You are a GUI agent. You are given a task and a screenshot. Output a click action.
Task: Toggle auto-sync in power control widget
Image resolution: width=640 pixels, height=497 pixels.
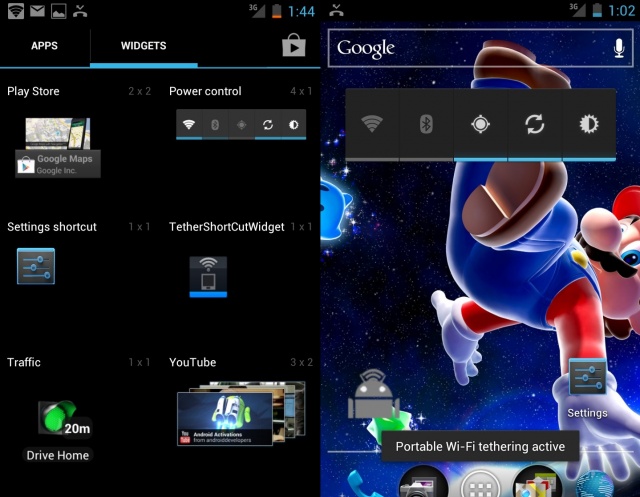point(534,124)
